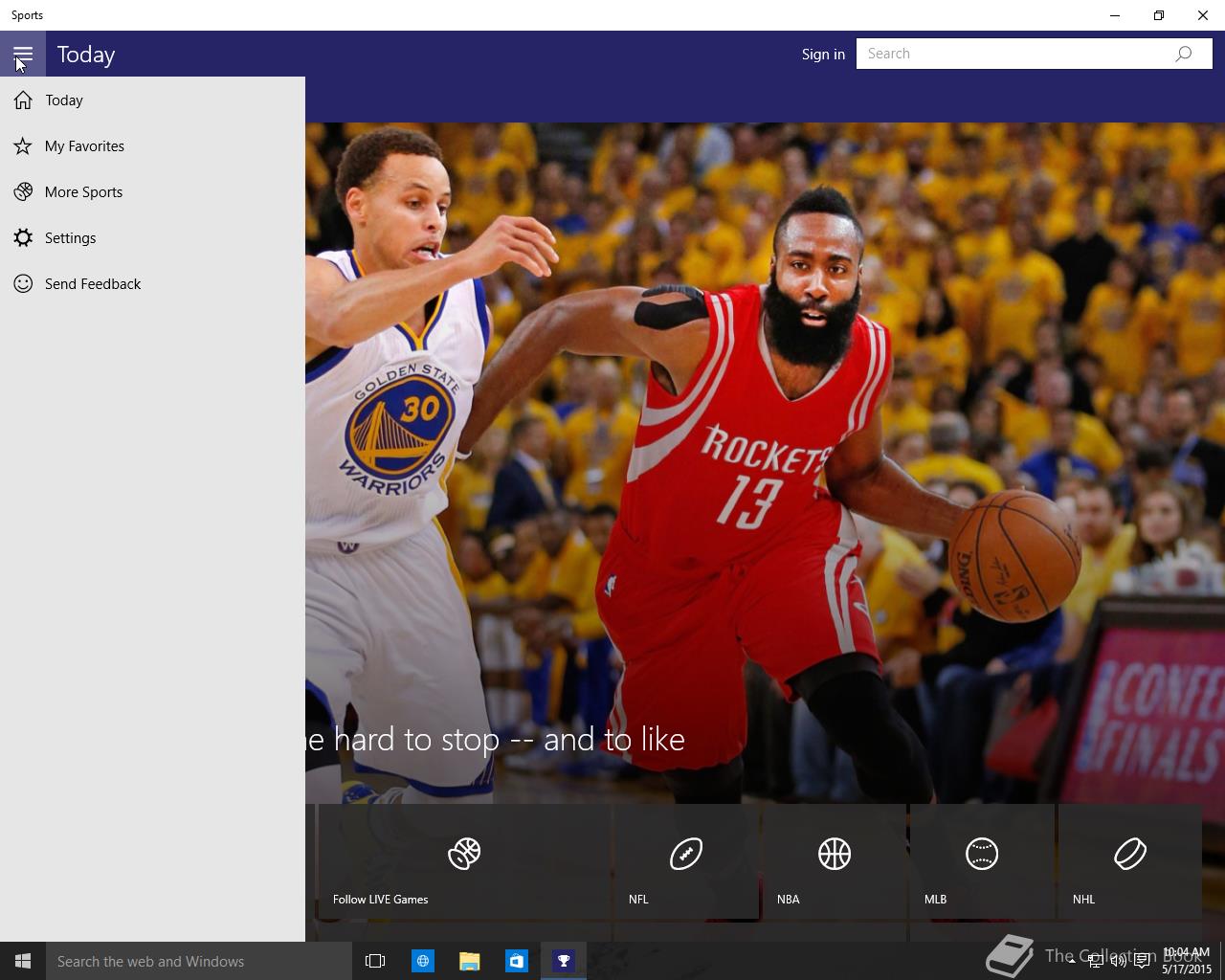Open File Explorer from taskbar
Screen dimensions: 1225x980
(469, 961)
